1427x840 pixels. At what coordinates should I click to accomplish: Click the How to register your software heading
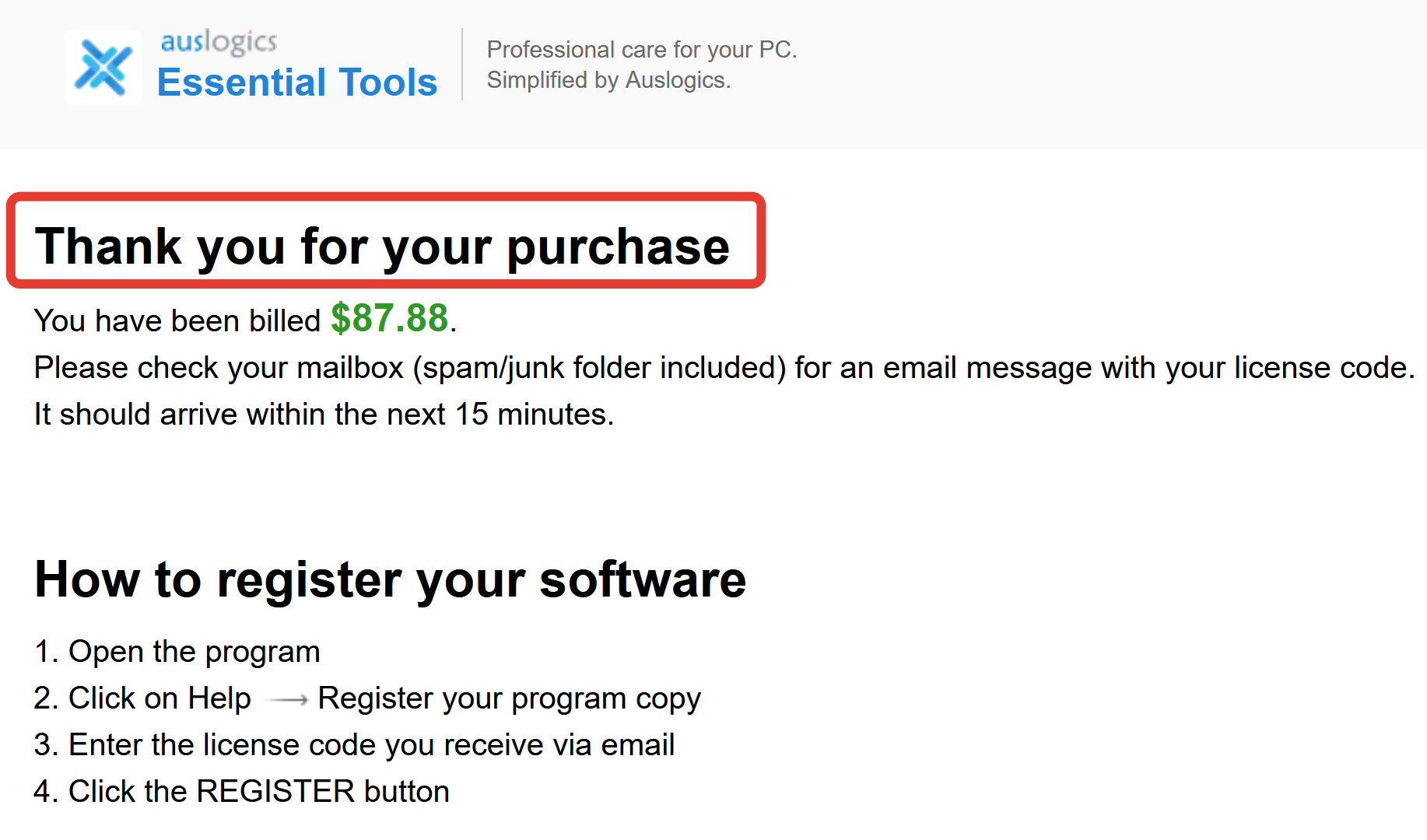coord(391,580)
